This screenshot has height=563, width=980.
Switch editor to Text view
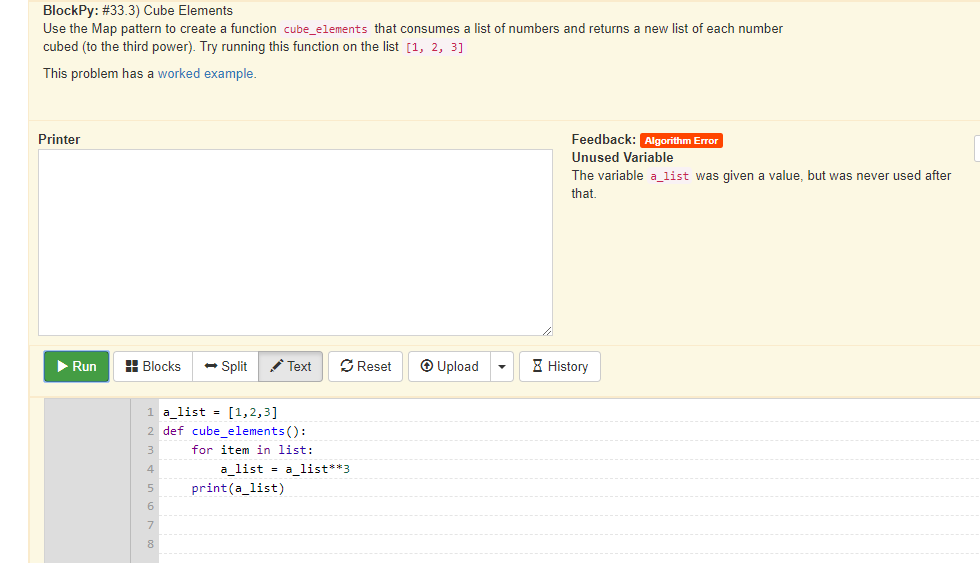[291, 366]
